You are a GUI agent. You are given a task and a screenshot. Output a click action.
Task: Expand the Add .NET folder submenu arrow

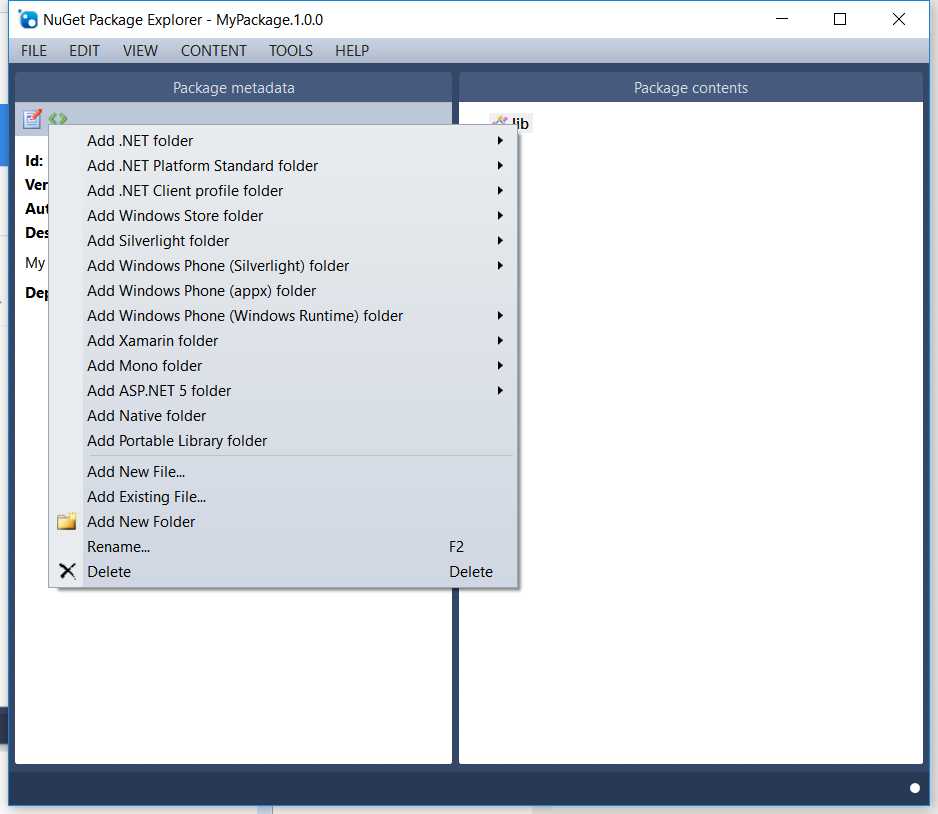[x=500, y=141]
